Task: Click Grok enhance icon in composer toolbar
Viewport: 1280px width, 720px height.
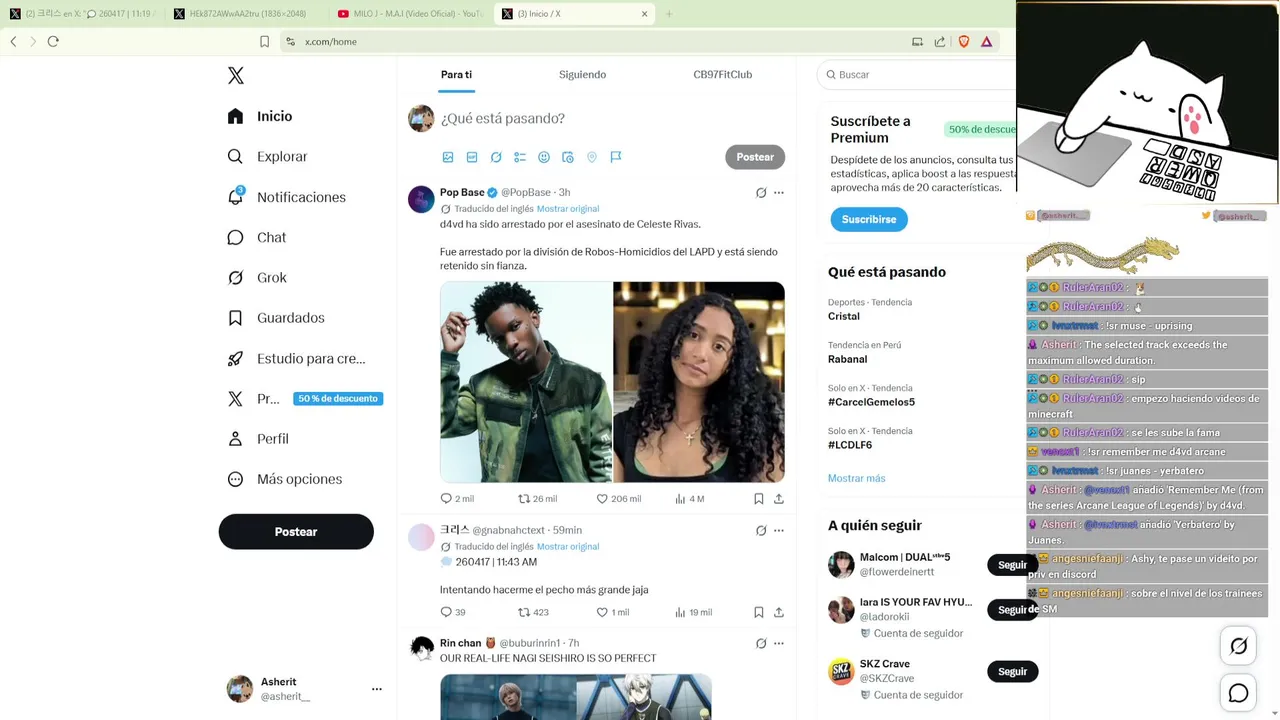Action: pyautogui.click(x=496, y=157)
